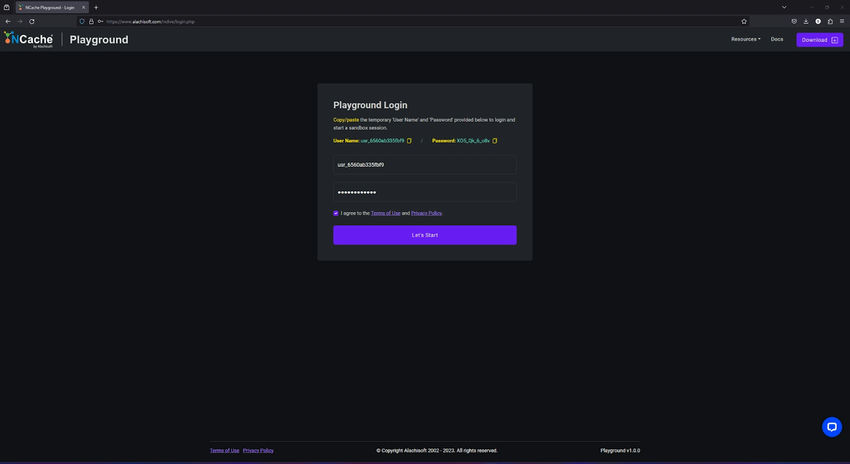This screenshot has width=850, height=464.
Task: Click the Alachisoft copyright notice in footer
Action: tap(437, 450)
